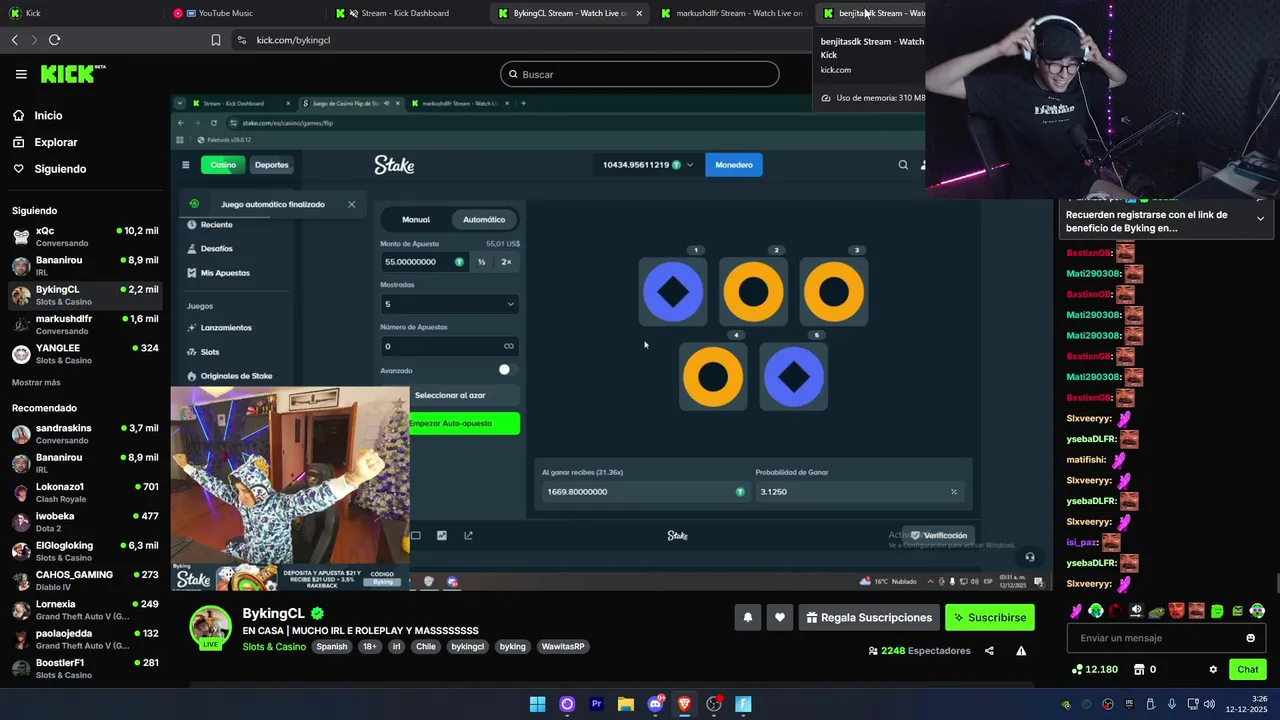Open BoostlerF1 recommended channel
The height and width of the screenshot is (720, 1280).
click(85, 668)
